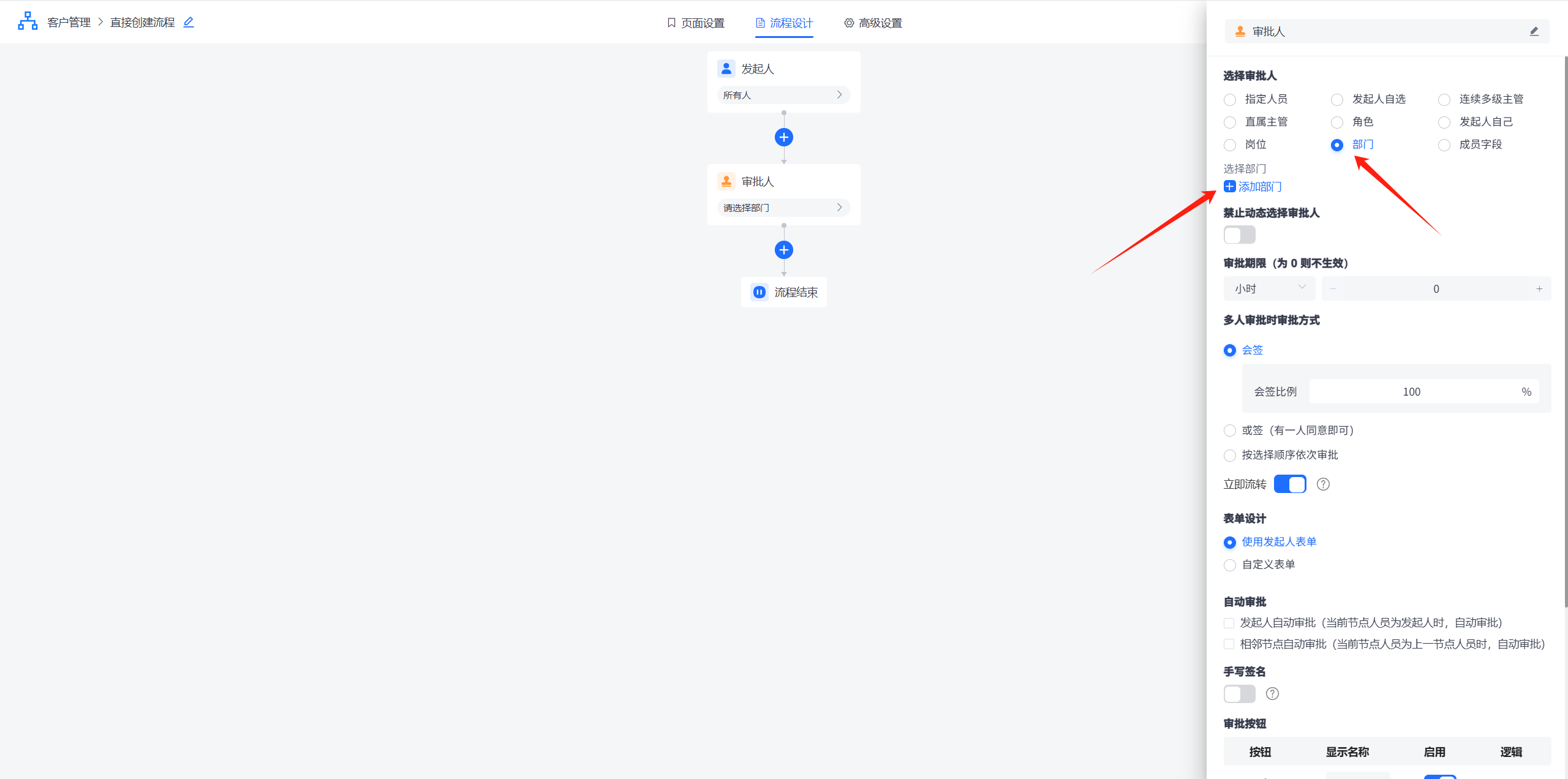Switch to the 页面设置 tab
The image size is (1568, 779).
click(x=696, y=23)
